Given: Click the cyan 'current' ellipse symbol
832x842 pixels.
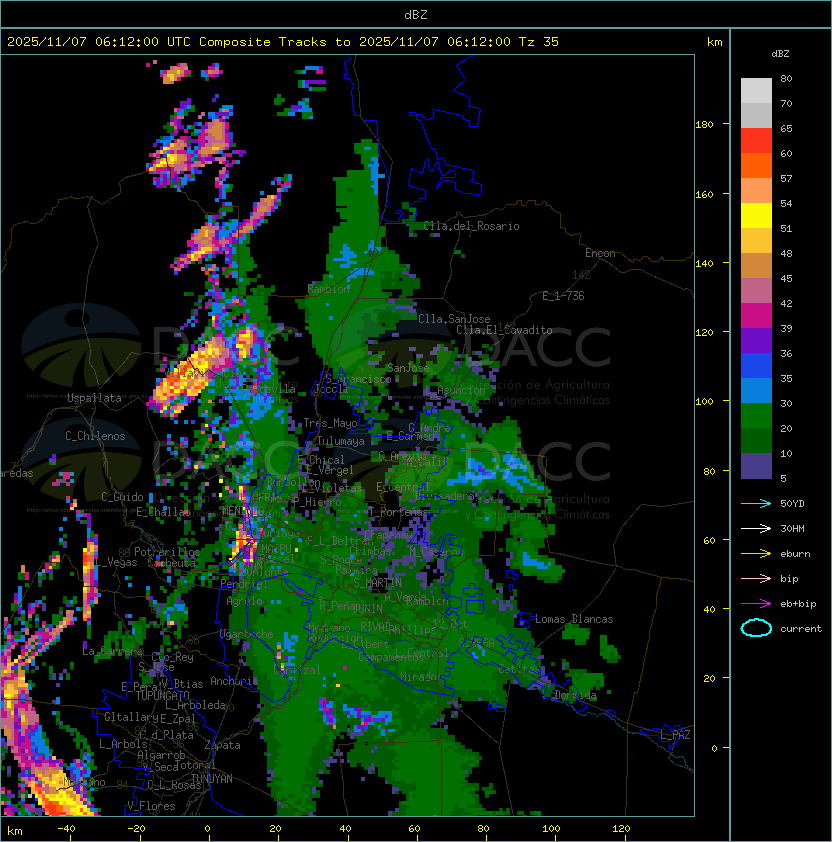Looking at the screenshot, I should point(756,628).
